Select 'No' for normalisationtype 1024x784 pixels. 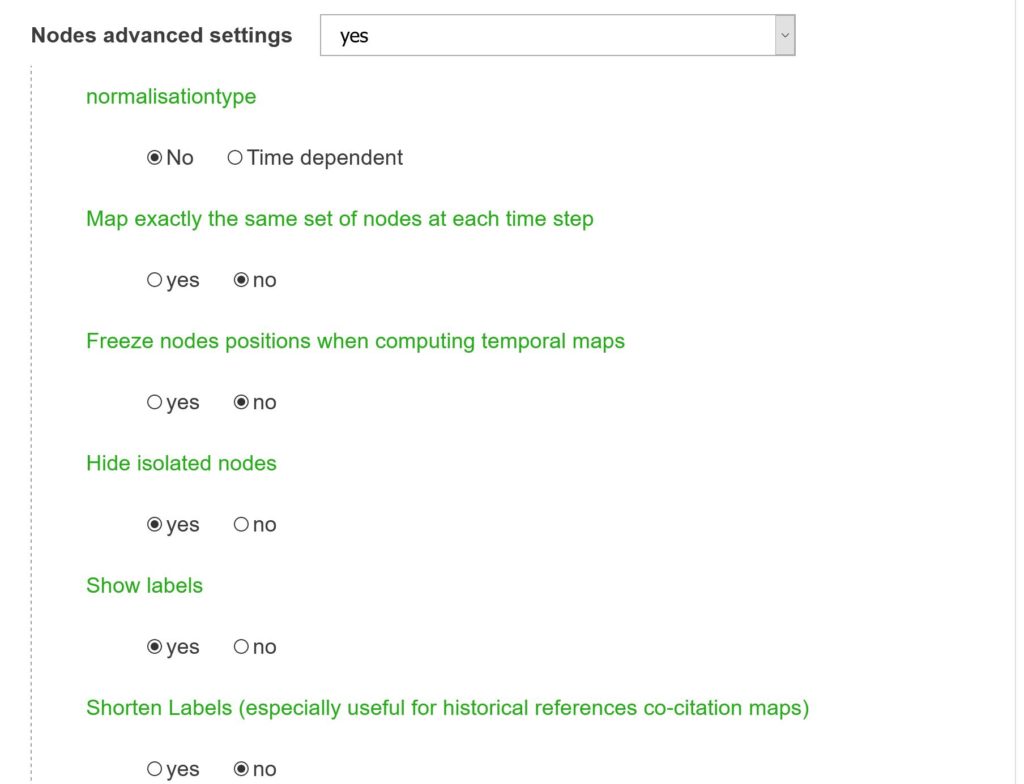[x=153, y=157]
